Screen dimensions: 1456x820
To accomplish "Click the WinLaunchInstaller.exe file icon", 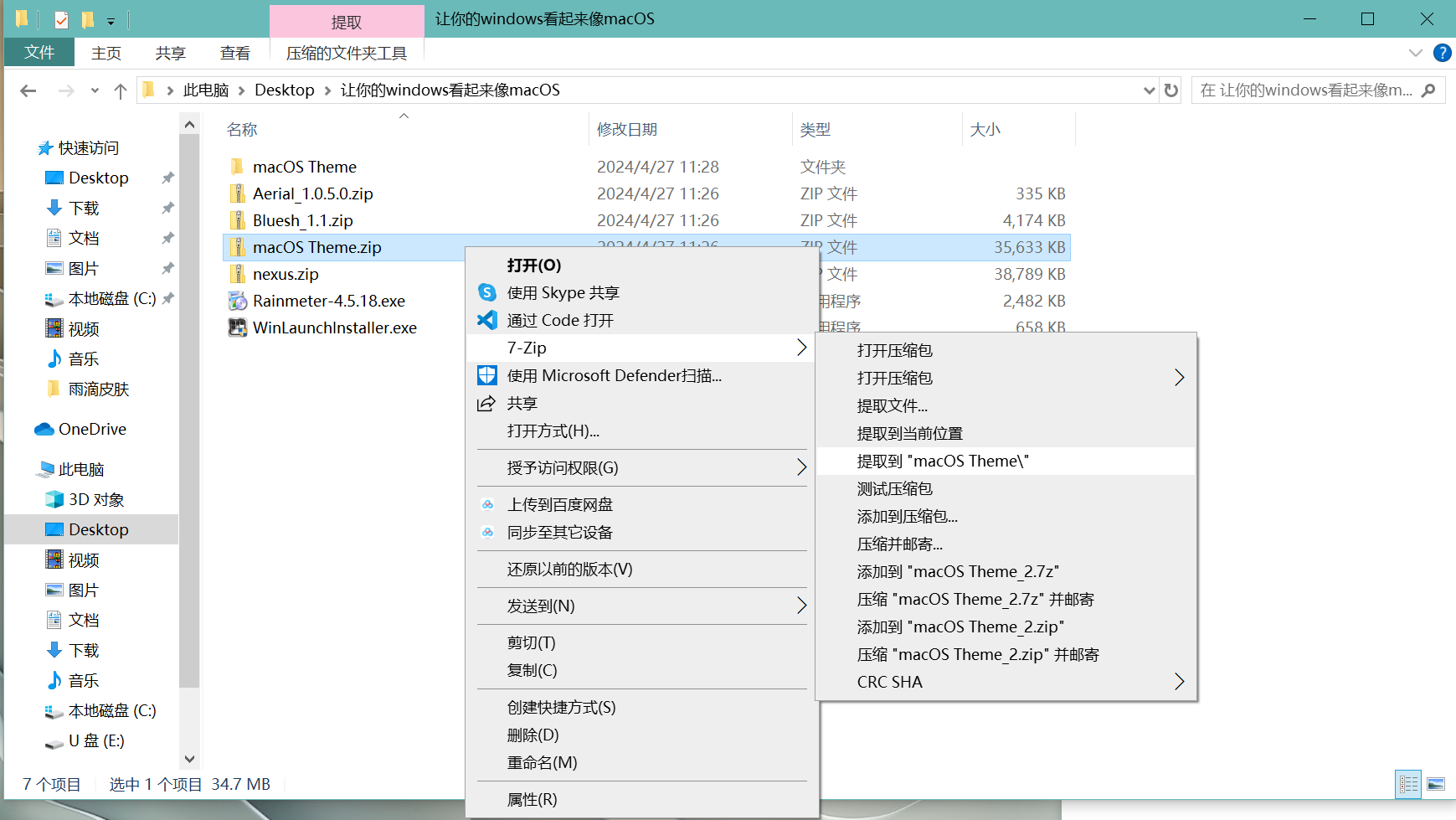I will (238, 327).
